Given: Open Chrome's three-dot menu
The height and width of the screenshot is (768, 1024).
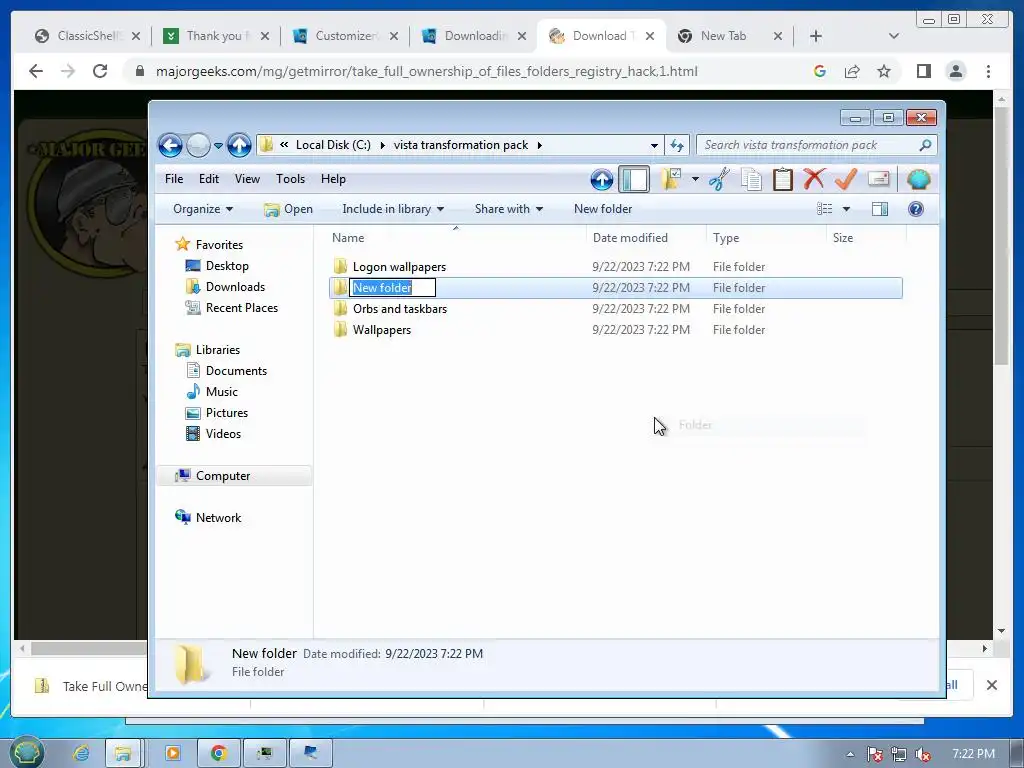Looking at the screenshot, I should click(x=988, y=71).
